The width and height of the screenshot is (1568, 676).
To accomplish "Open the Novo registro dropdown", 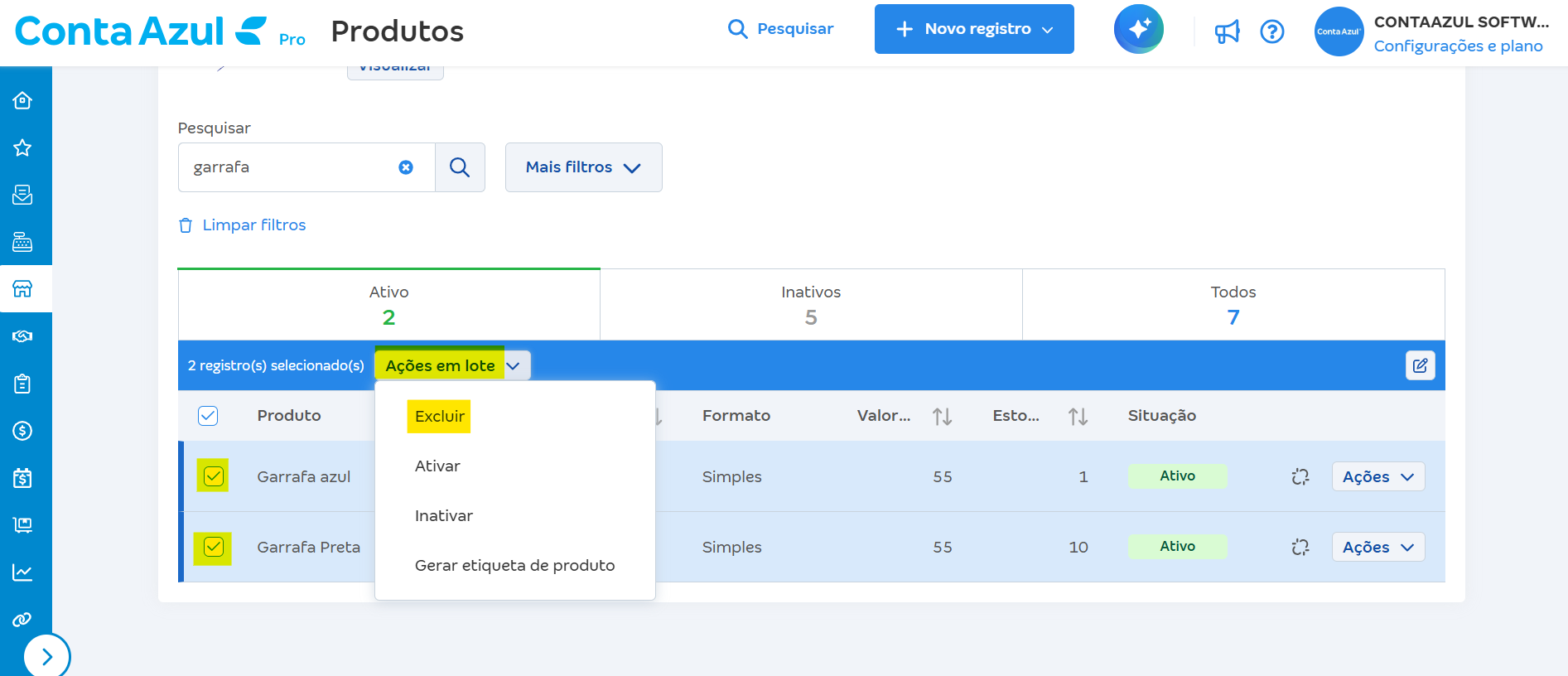I will [974, 29].
